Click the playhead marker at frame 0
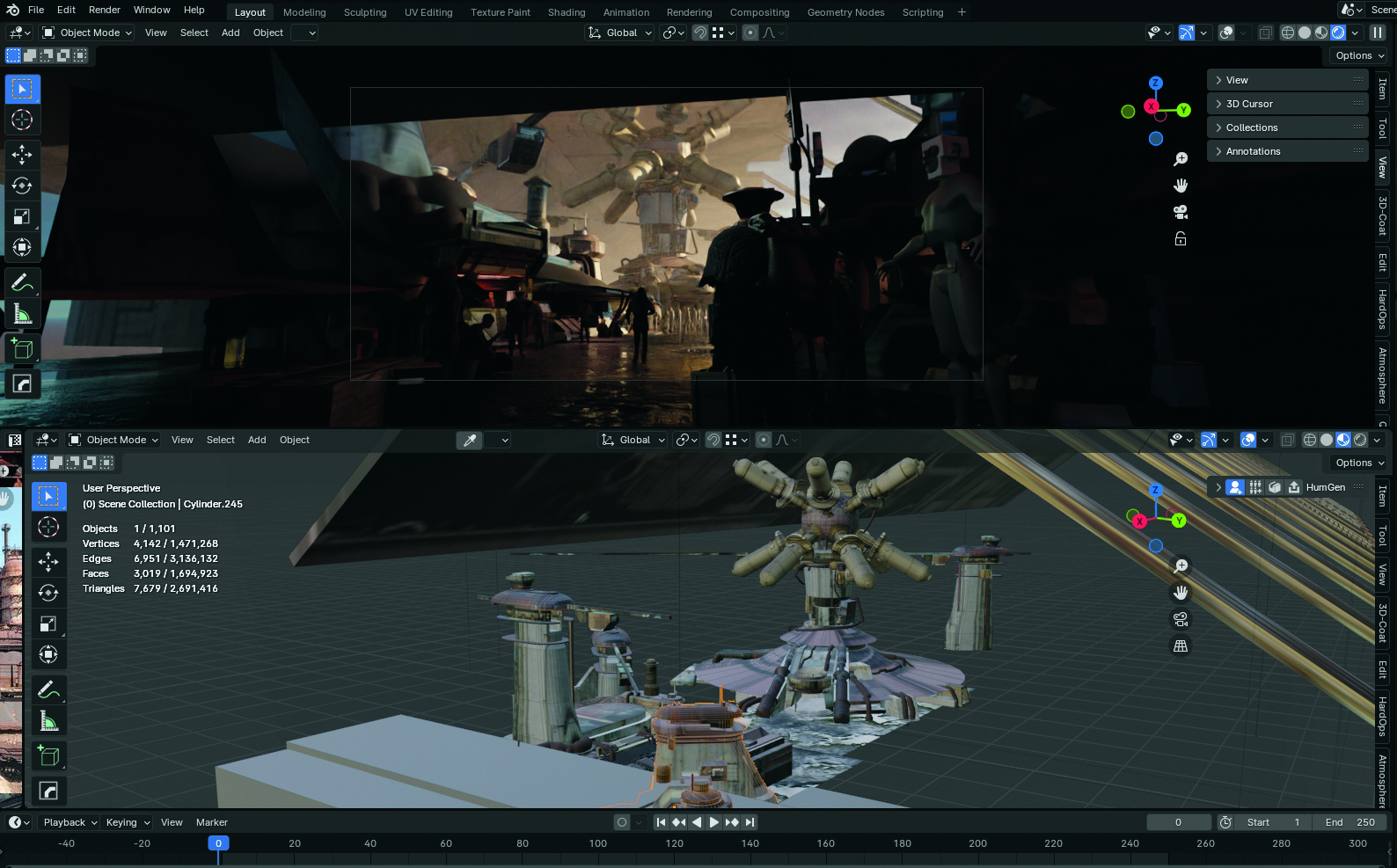The width and height of the screenshot is (1397, 868). point(218,842)
